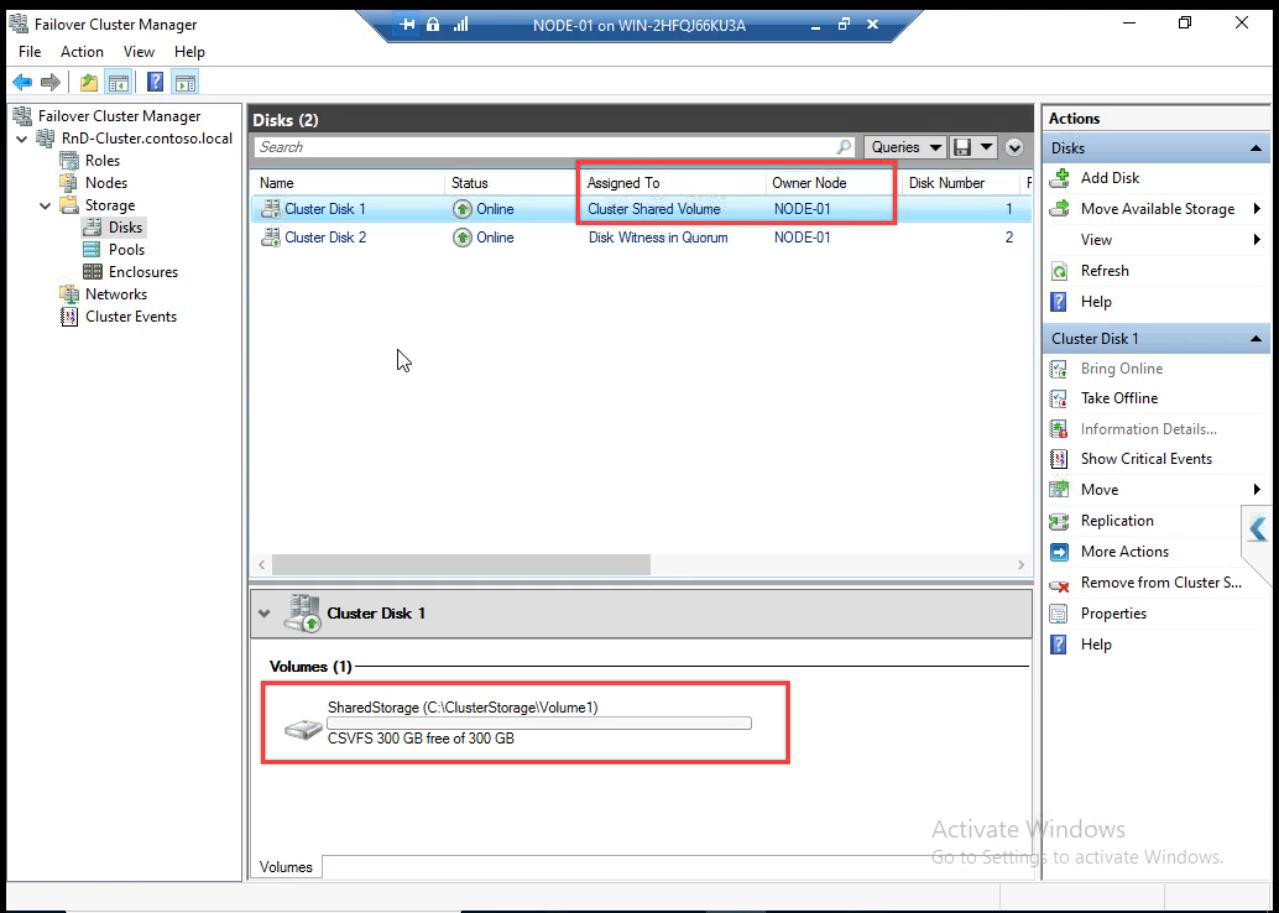Viewport: 1279px width, 913px height.
Task: Click Replication action
Action: tap(1117, 521)
